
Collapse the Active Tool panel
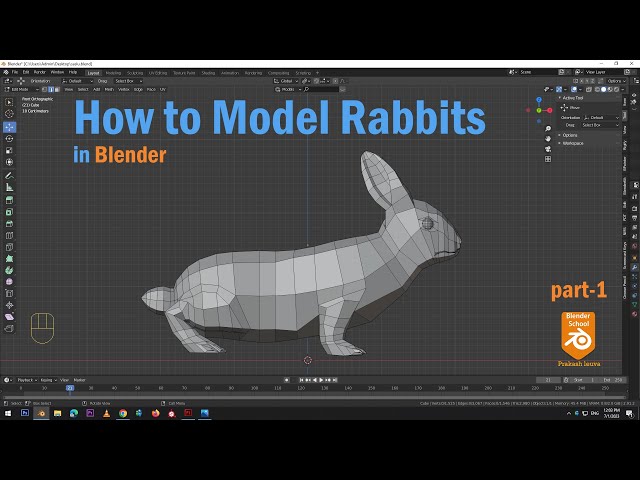coord(572,98)
